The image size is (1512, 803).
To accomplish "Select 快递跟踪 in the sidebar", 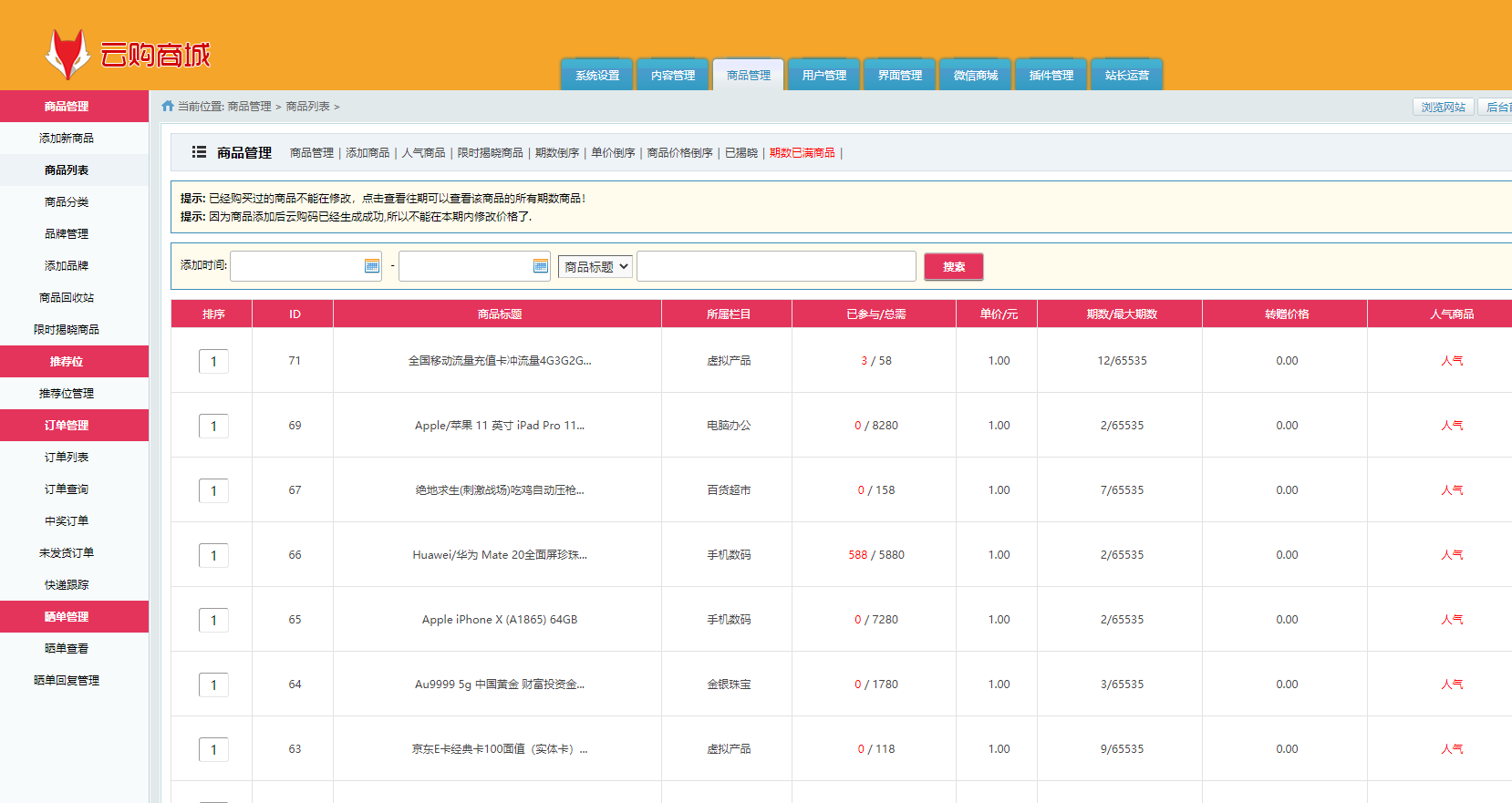I will pos(67,584).
